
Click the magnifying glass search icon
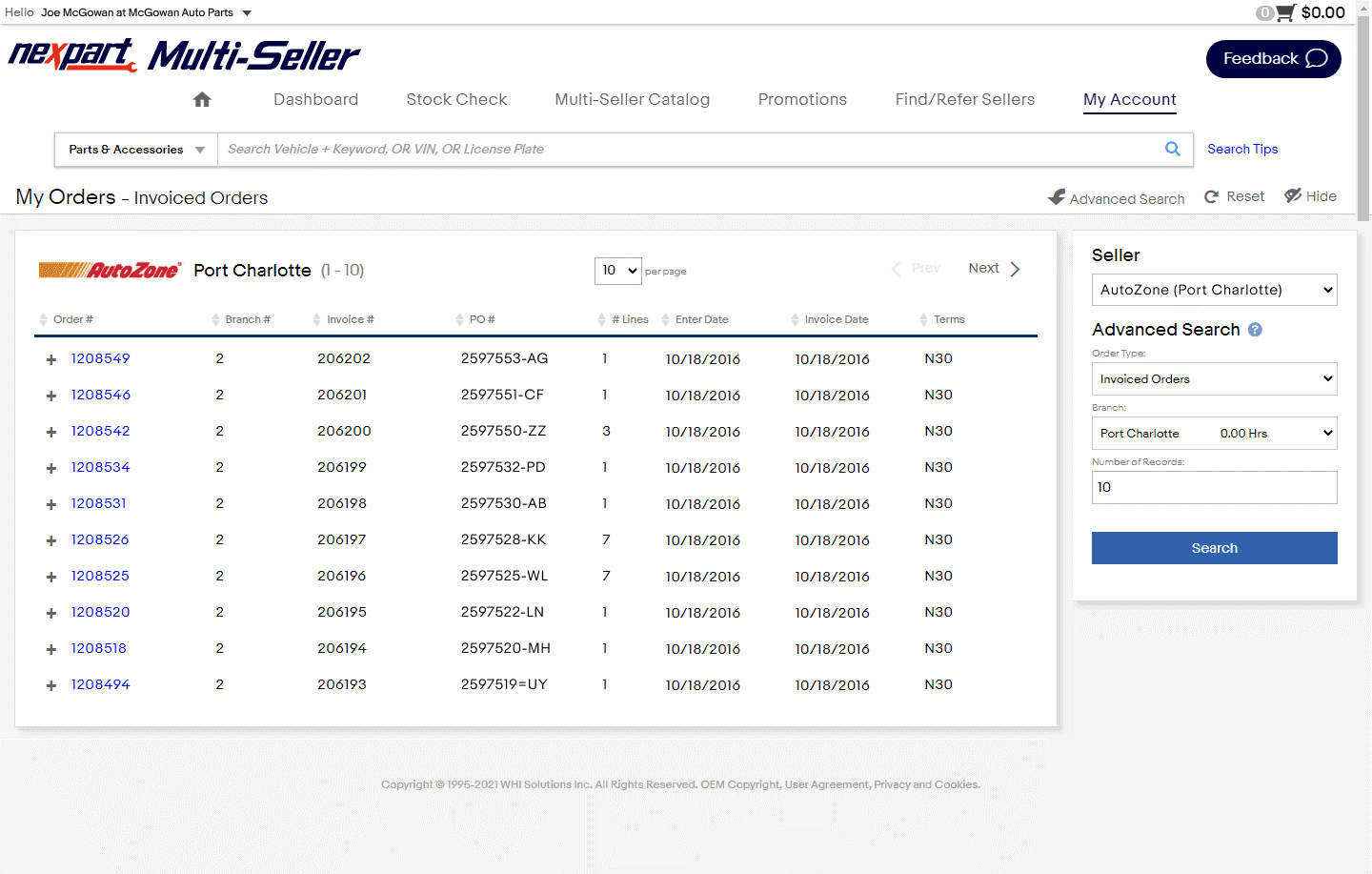click(x=1172, y=149)
